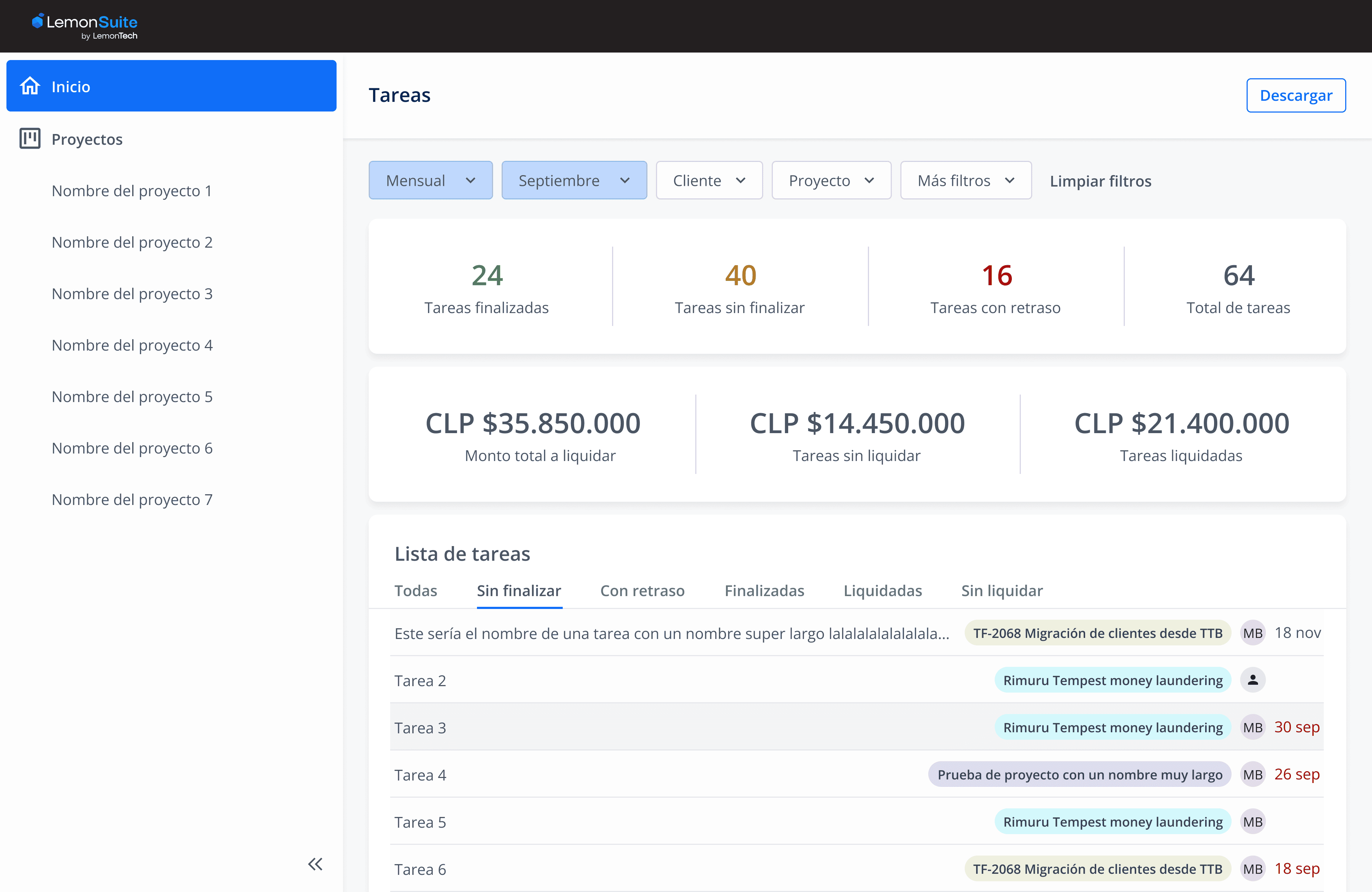Click the Inicio home icon
The image size is (1372, 892).
point(30,86)
